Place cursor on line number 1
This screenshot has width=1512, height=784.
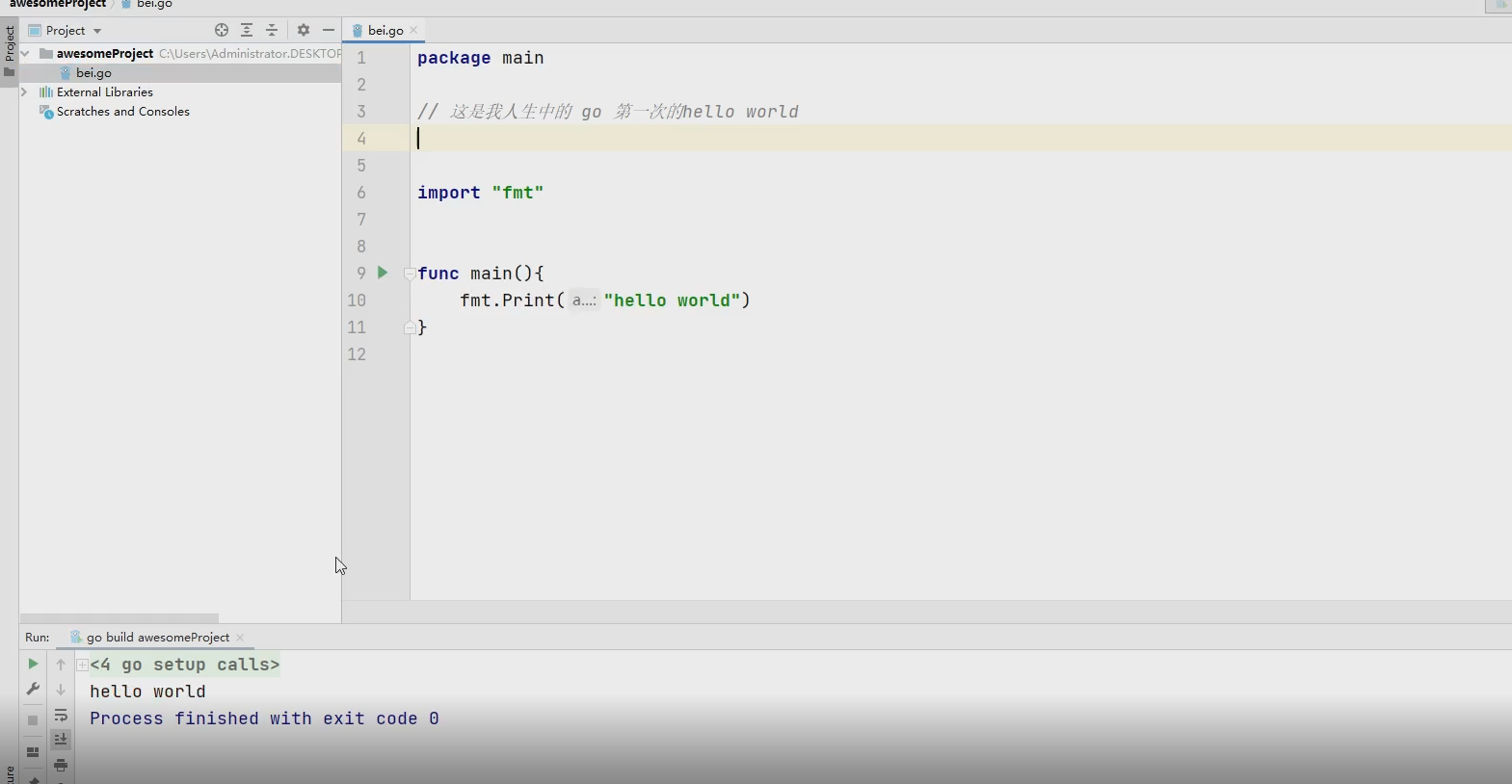pos(361,58)
